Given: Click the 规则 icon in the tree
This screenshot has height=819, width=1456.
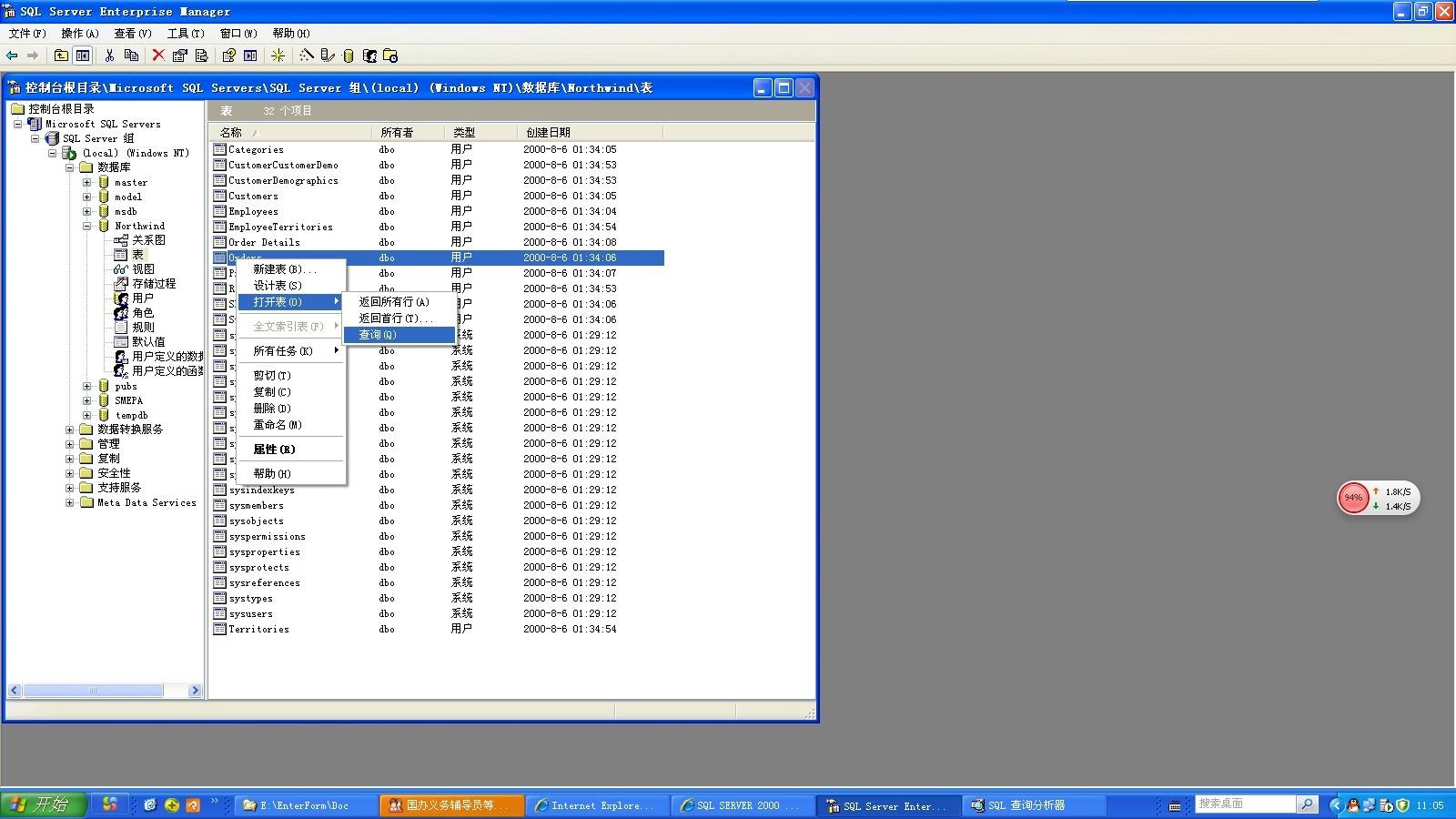Looking at the screenshot, I should (121, 328).
